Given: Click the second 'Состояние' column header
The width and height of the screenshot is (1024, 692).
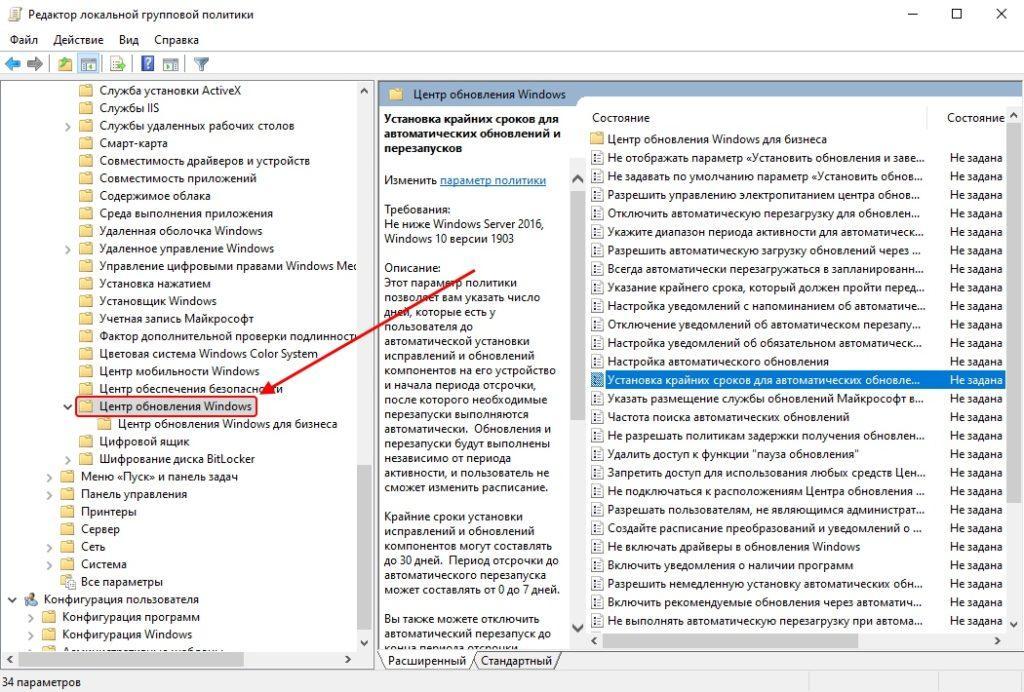Looking at the screenshot, I should pos(976,118).
